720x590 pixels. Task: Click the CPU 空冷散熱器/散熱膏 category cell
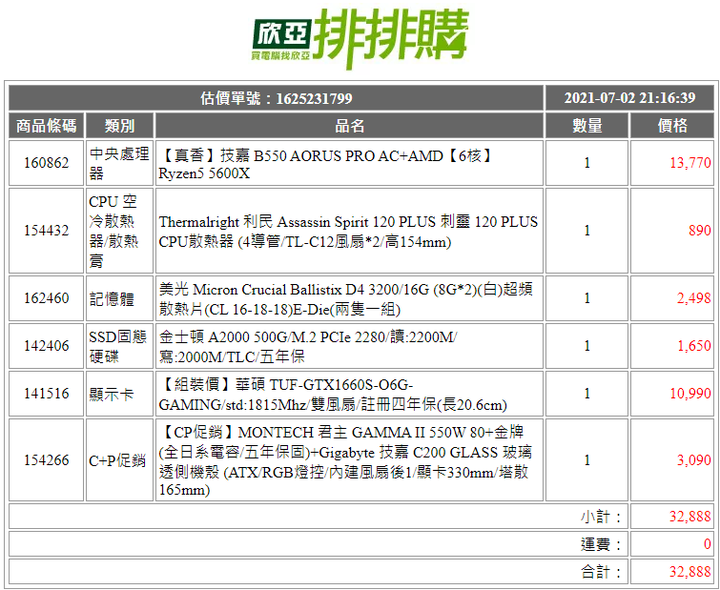pos(119,230)
